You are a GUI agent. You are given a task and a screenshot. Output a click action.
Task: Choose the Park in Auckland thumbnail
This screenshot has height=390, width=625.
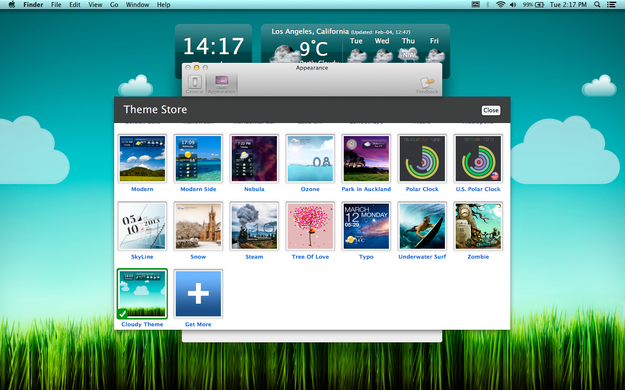coord(366,158)
